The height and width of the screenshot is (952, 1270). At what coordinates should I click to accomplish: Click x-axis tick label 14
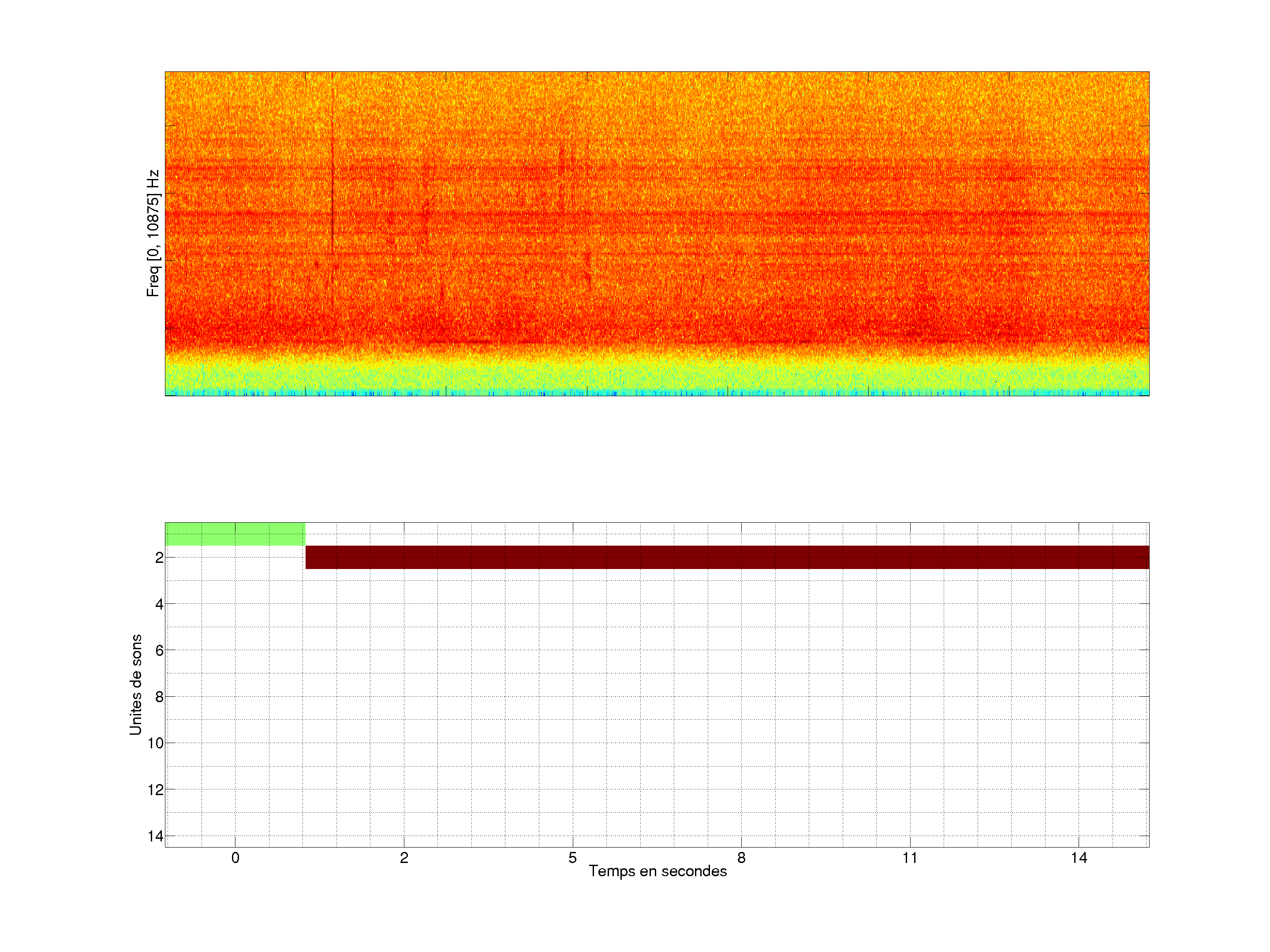pyautogui.click(x=1079, y=858)
